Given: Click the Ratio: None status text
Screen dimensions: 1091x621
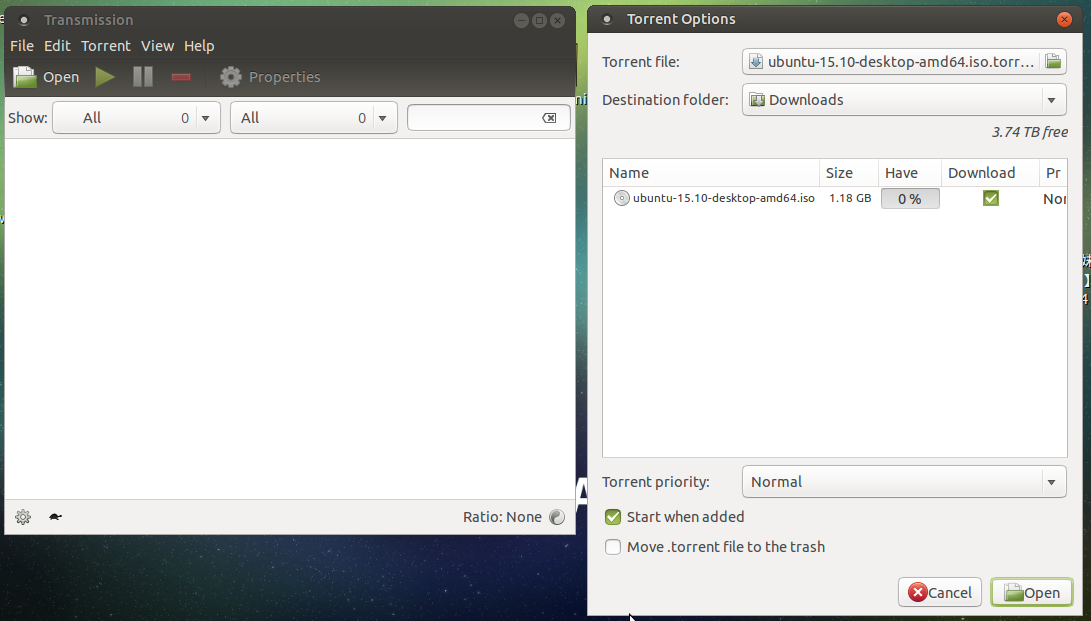Looking at the screenshot, I should (x=502, y=517).
